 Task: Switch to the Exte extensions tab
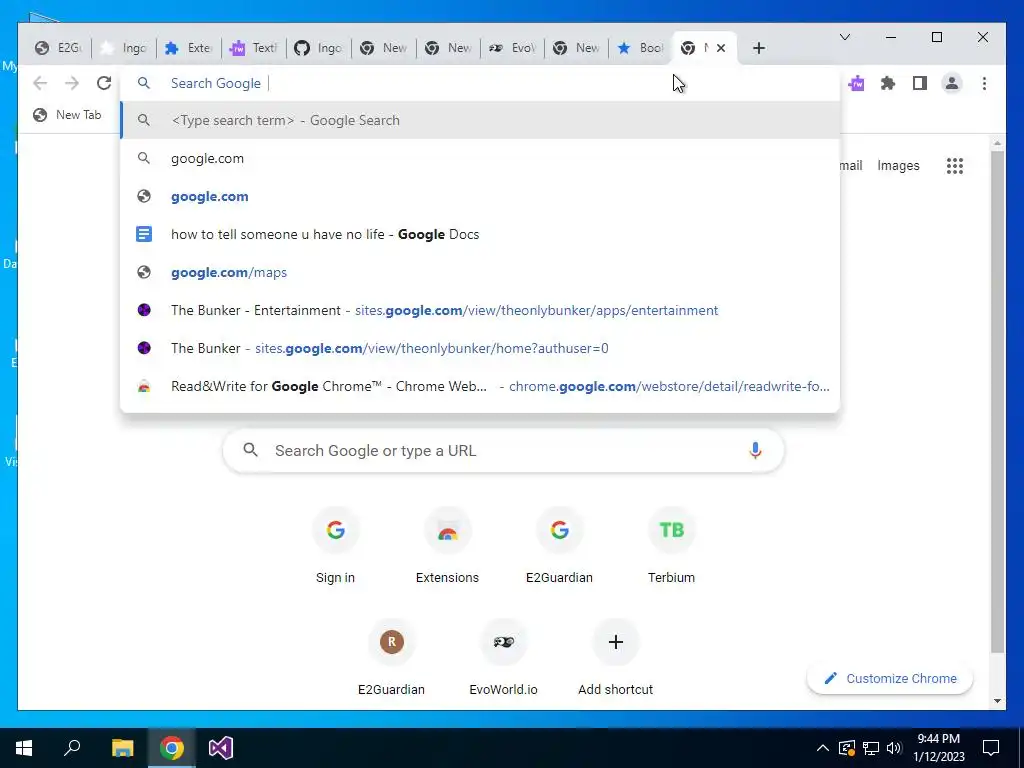click(x=189, y=48)
